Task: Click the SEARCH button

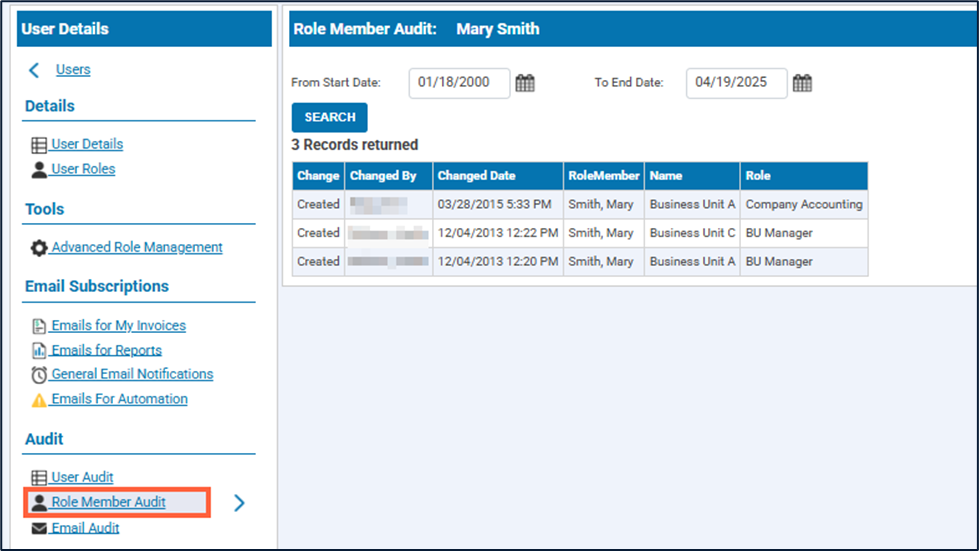Action: (x=330, y=117)
